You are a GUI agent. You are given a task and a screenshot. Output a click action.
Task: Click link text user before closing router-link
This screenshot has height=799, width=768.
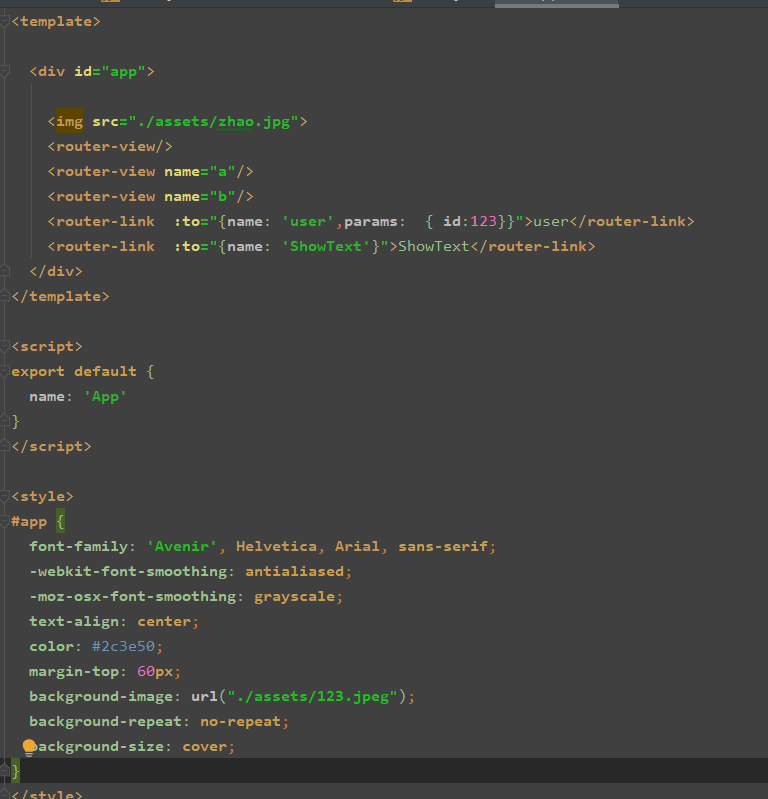(x=551, y=222)
